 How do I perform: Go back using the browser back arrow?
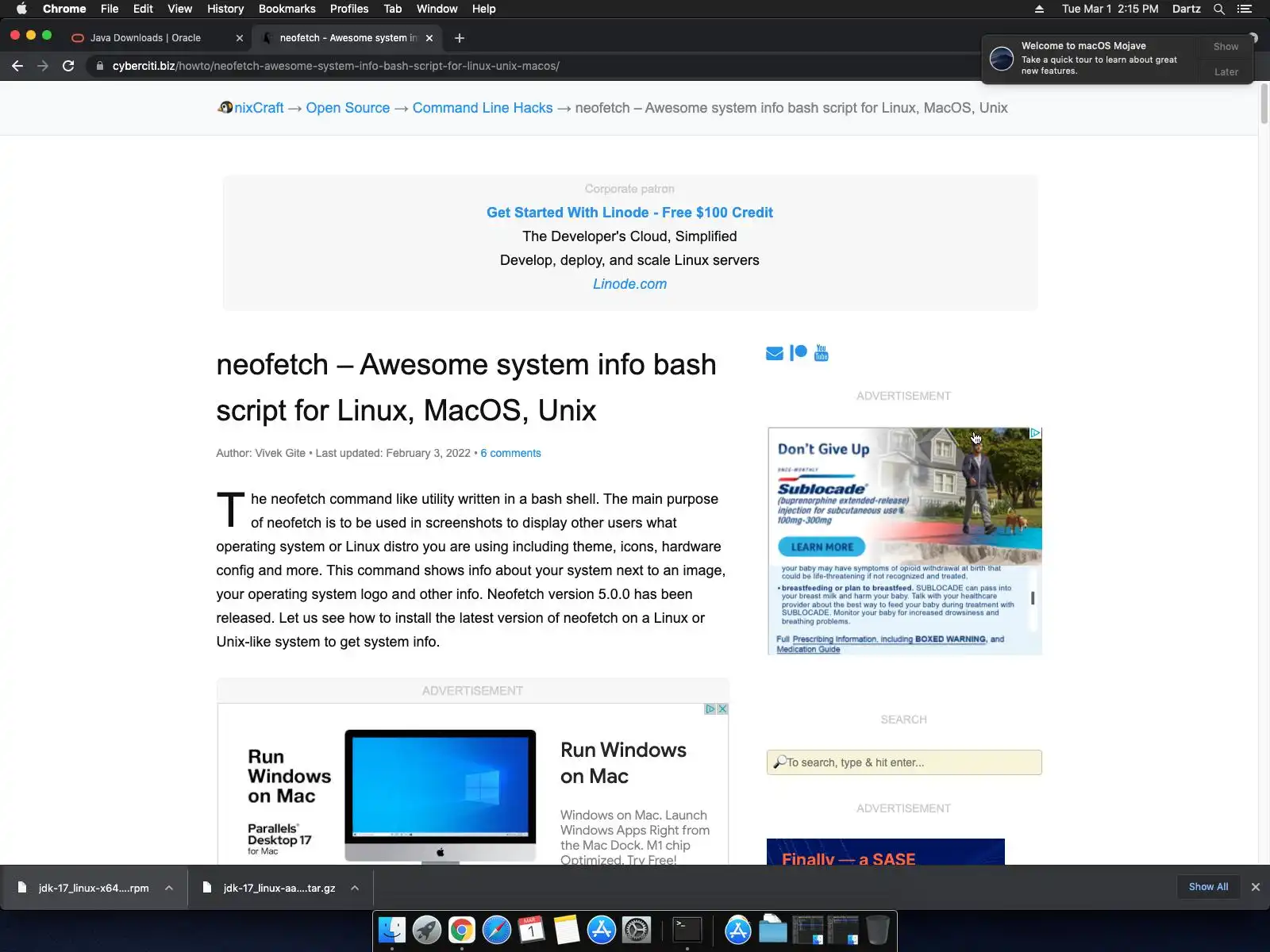click(x=17, y=66)
